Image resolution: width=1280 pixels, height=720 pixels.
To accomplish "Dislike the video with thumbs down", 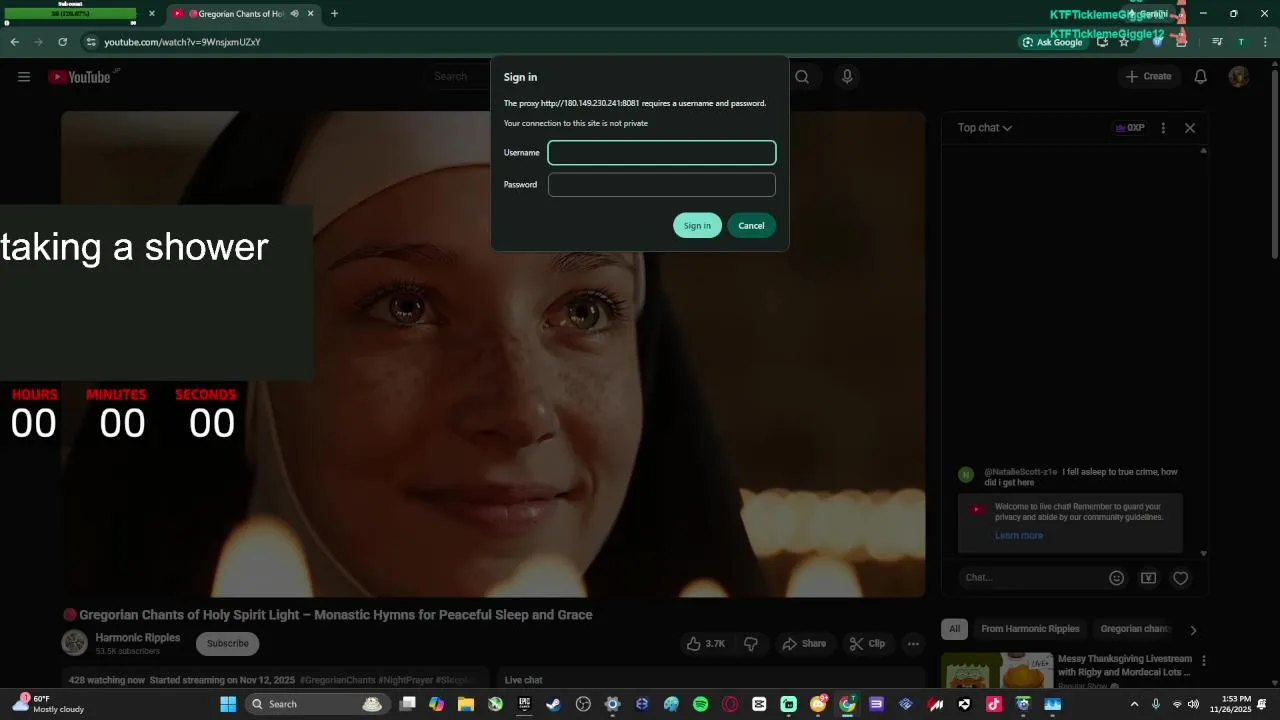I will (751, 644).
